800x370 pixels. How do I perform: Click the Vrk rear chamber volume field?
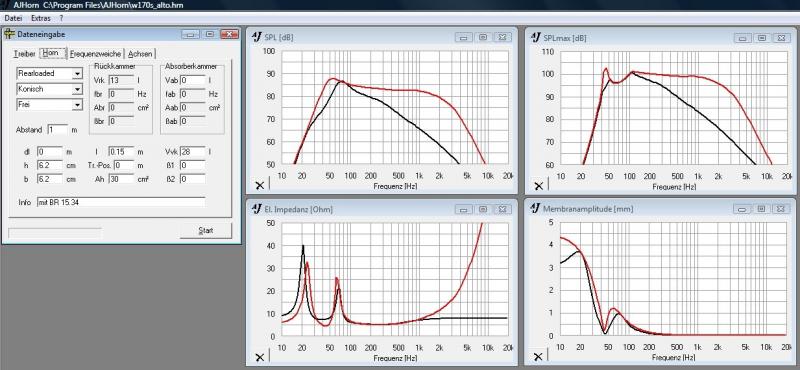[121, 80]
